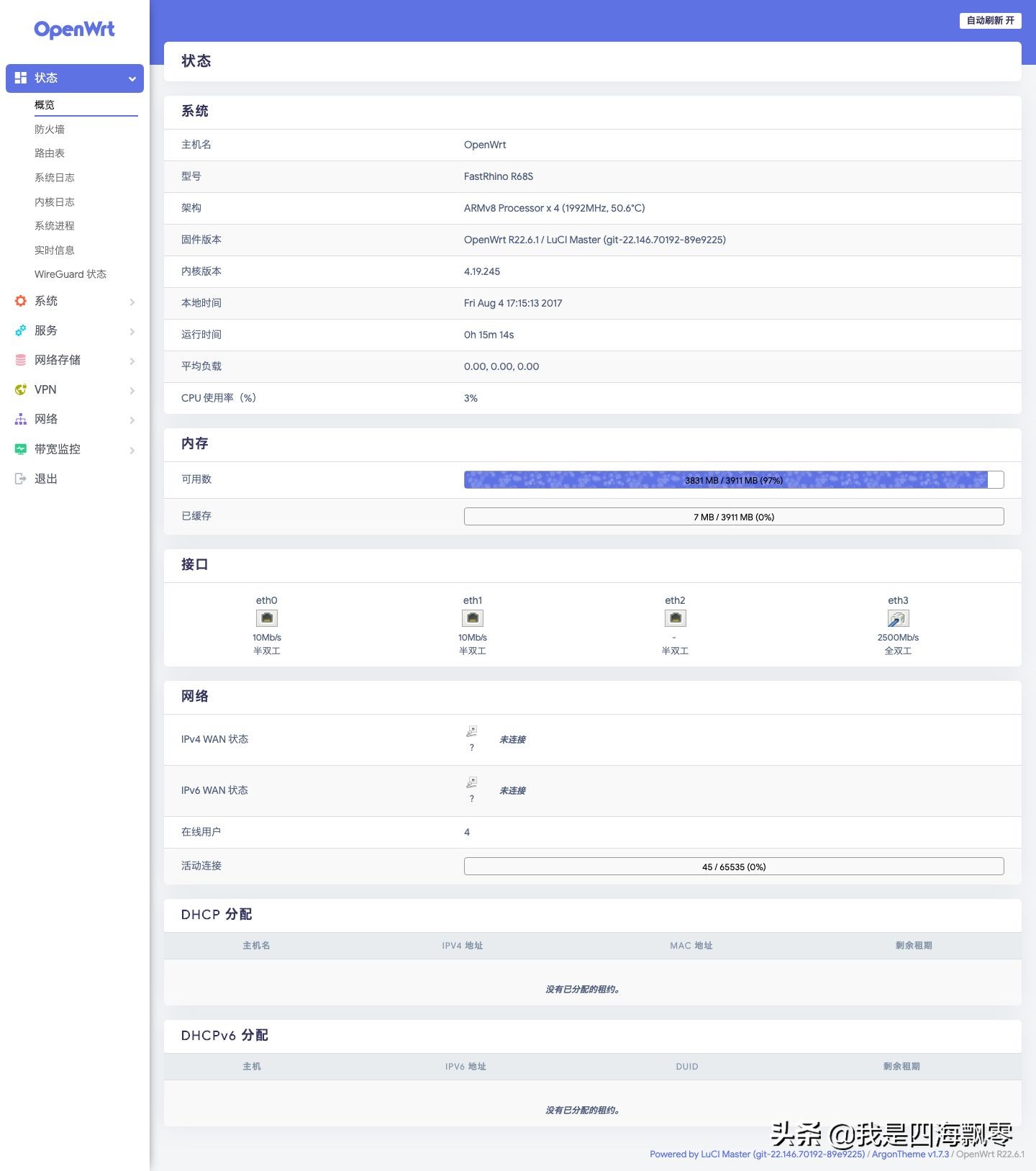Screen dimensions: 1036x1171
Task: Click the eth1 port icon
Action: click(473, 618)
